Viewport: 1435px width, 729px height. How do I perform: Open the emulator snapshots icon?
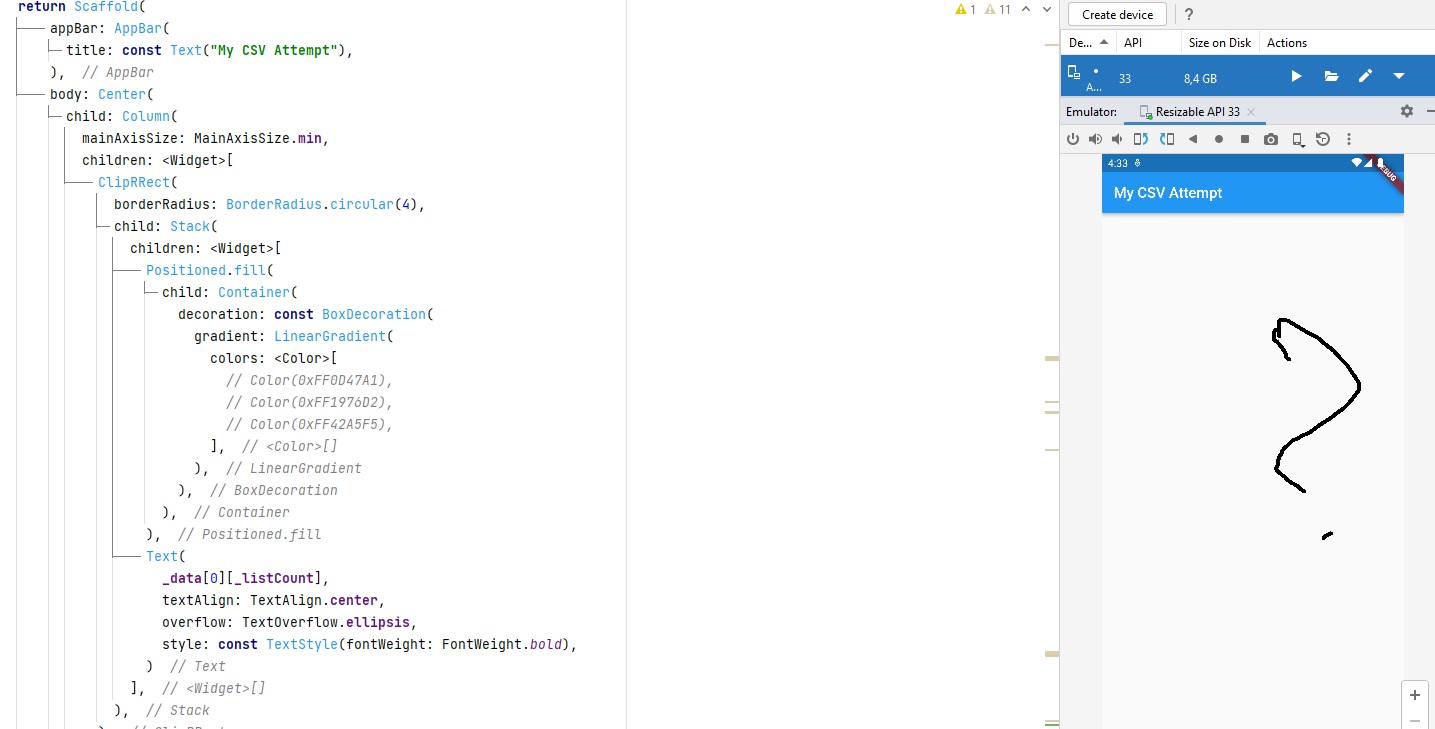1323,139
